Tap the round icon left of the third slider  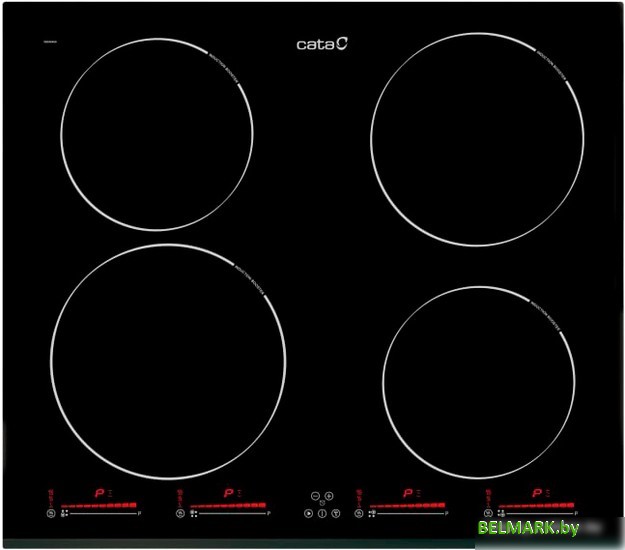358,513
